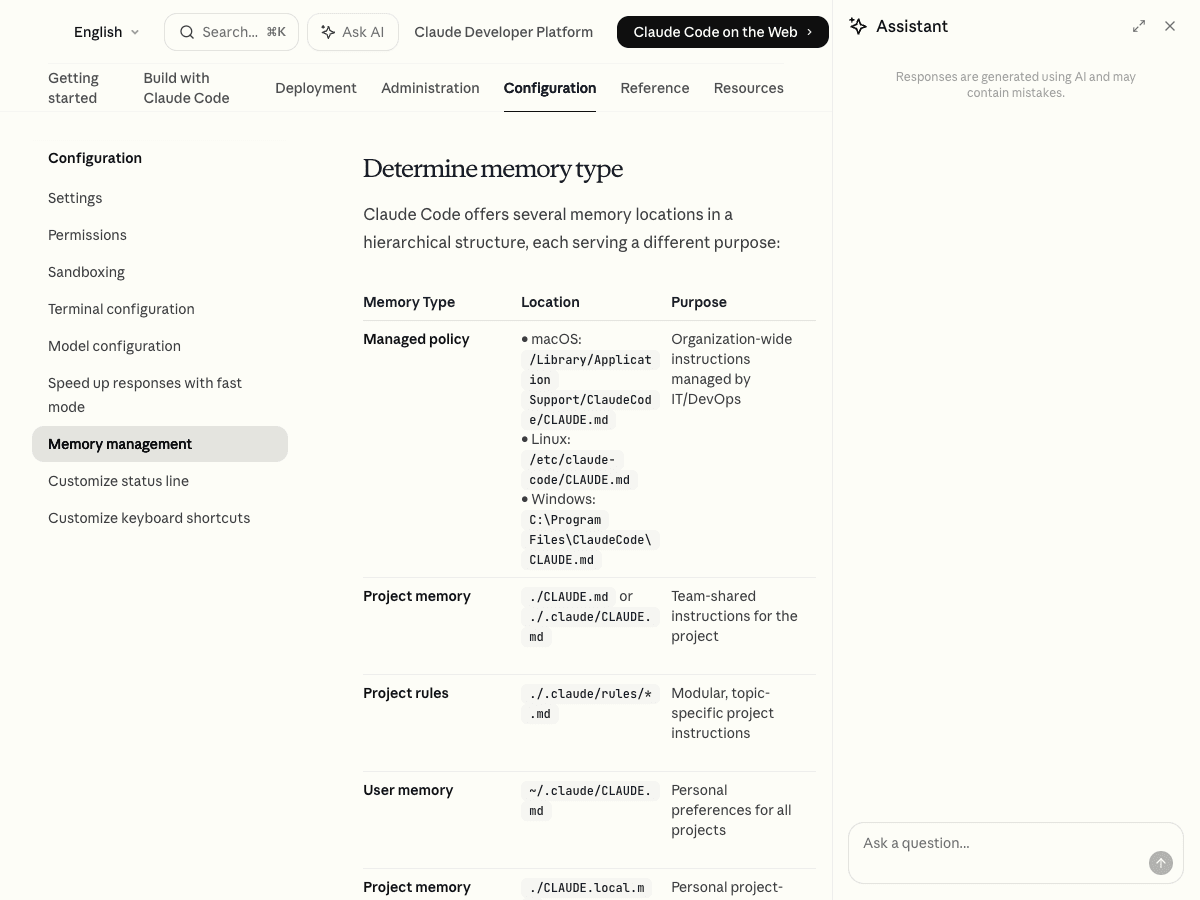Click the magnifier icon in the search box

point(187,32)
